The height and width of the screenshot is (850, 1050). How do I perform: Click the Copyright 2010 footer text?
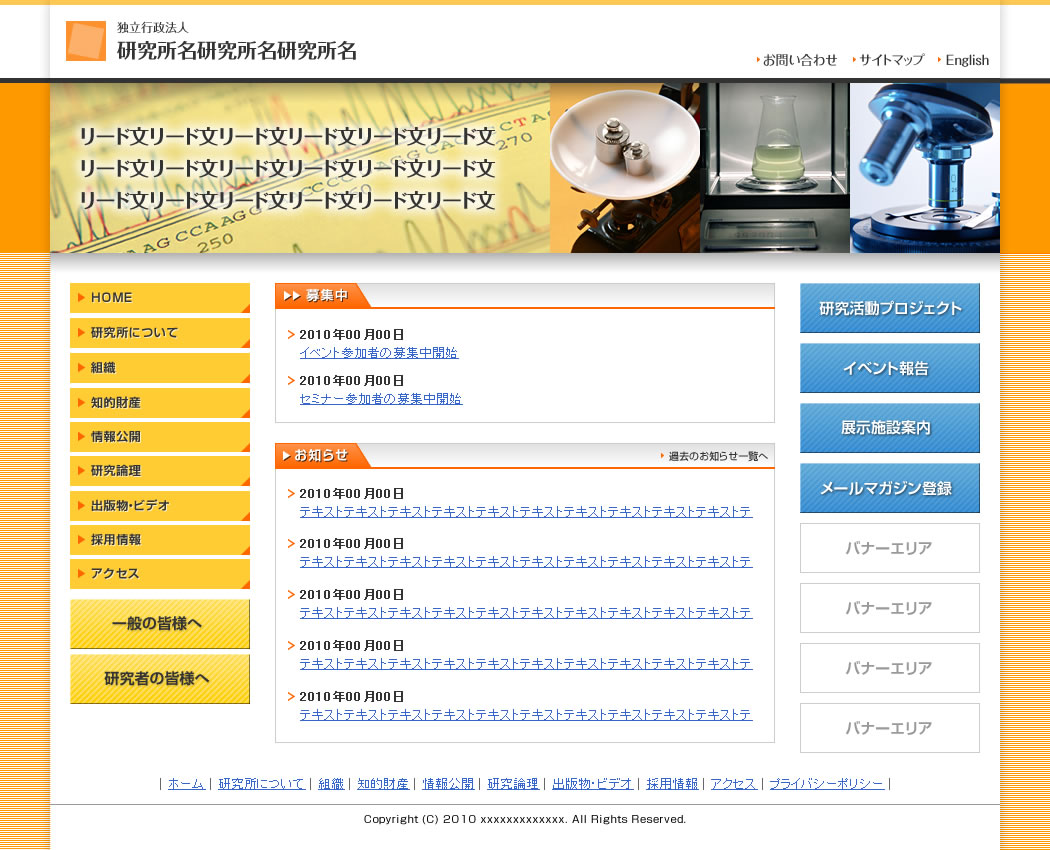pos(525,819)
